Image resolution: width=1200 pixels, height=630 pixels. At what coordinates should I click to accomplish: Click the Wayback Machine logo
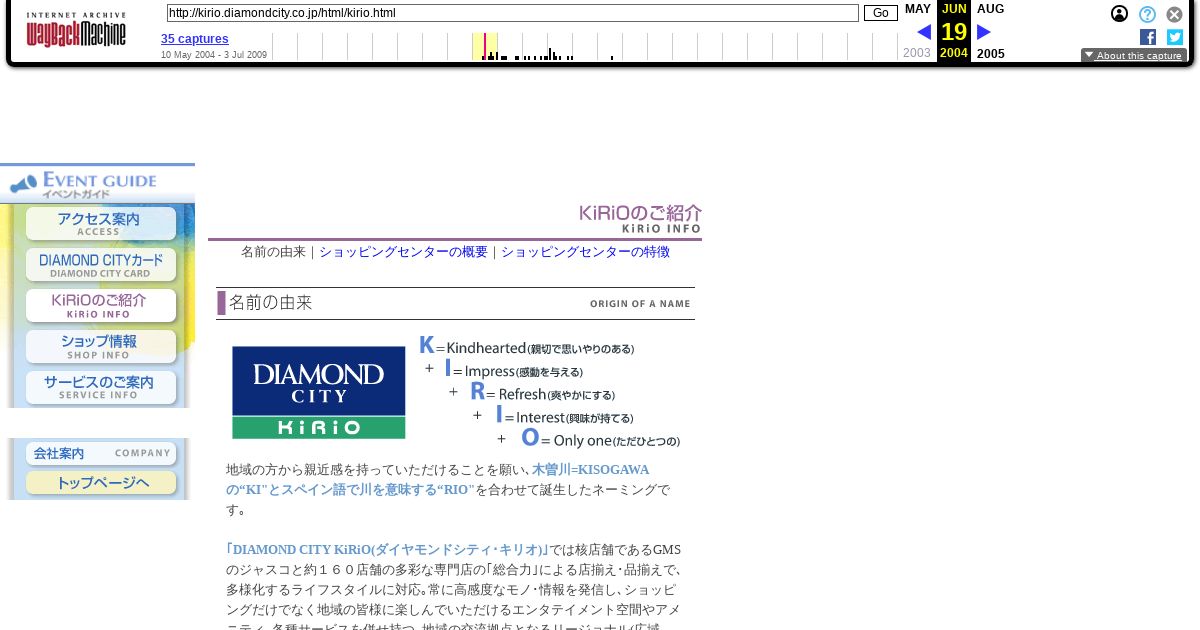pyautogui.click(x=76, y=30)
